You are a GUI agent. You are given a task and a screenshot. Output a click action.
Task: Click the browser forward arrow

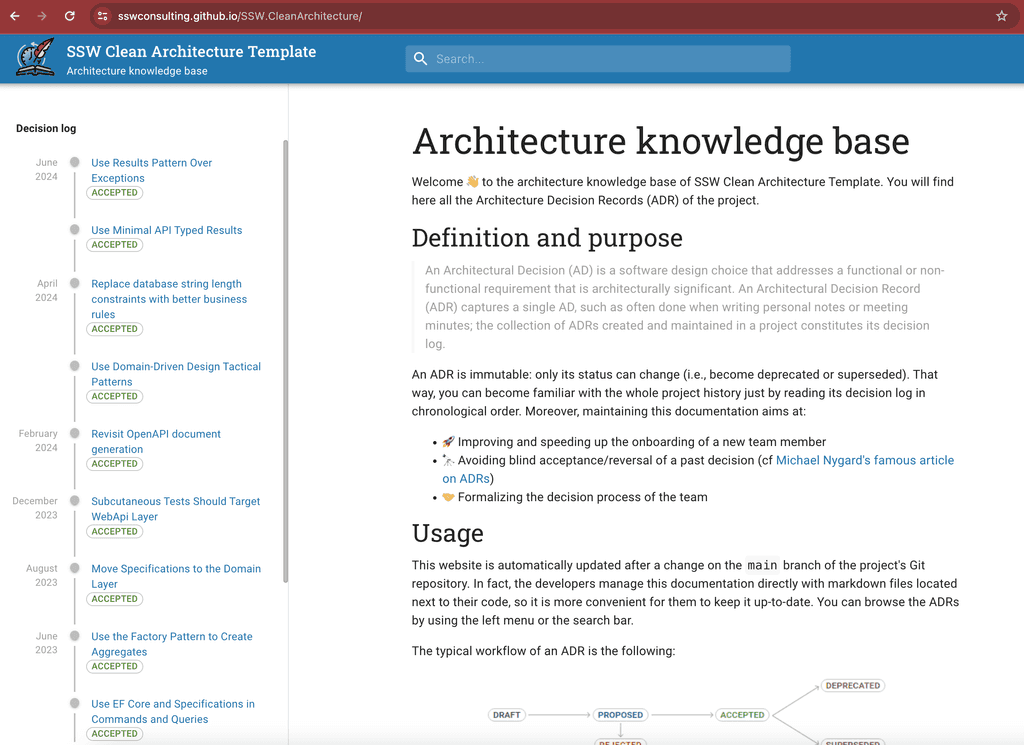40,16
